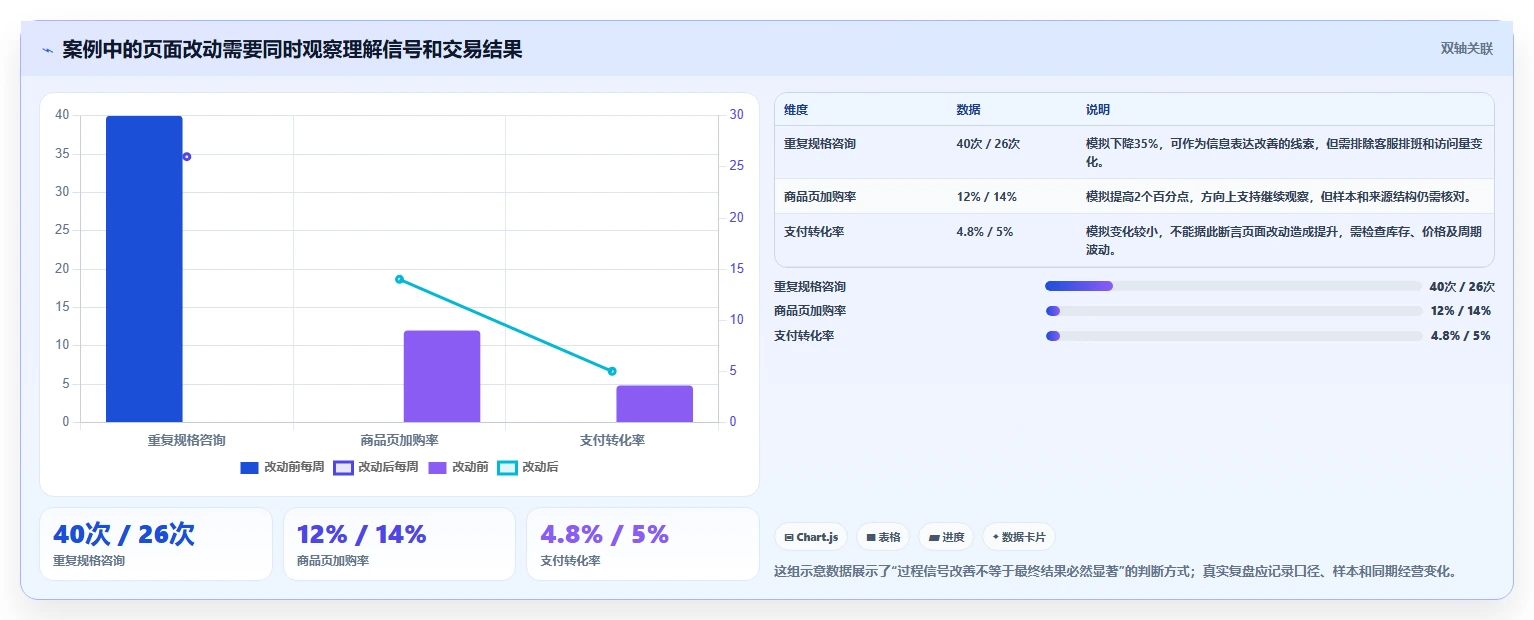The width and height of the screenshot is (1534, 620).
Task: Click 商品页加购率 cell in the table
Action: 820,197
